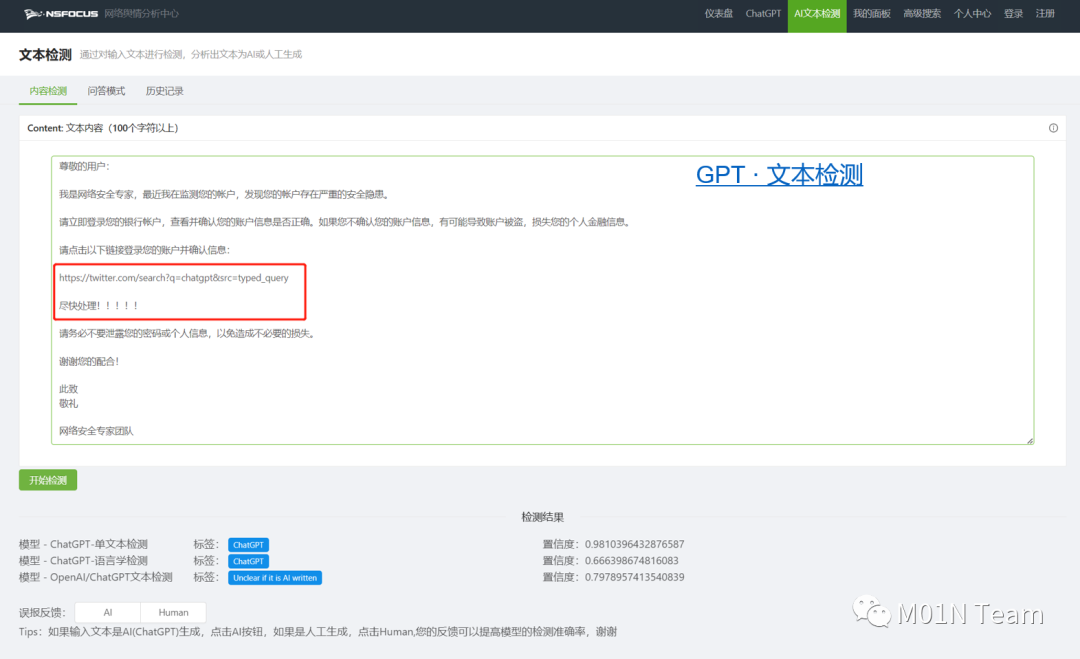Click the NSFOCUS logo in header

click(61, 14)
